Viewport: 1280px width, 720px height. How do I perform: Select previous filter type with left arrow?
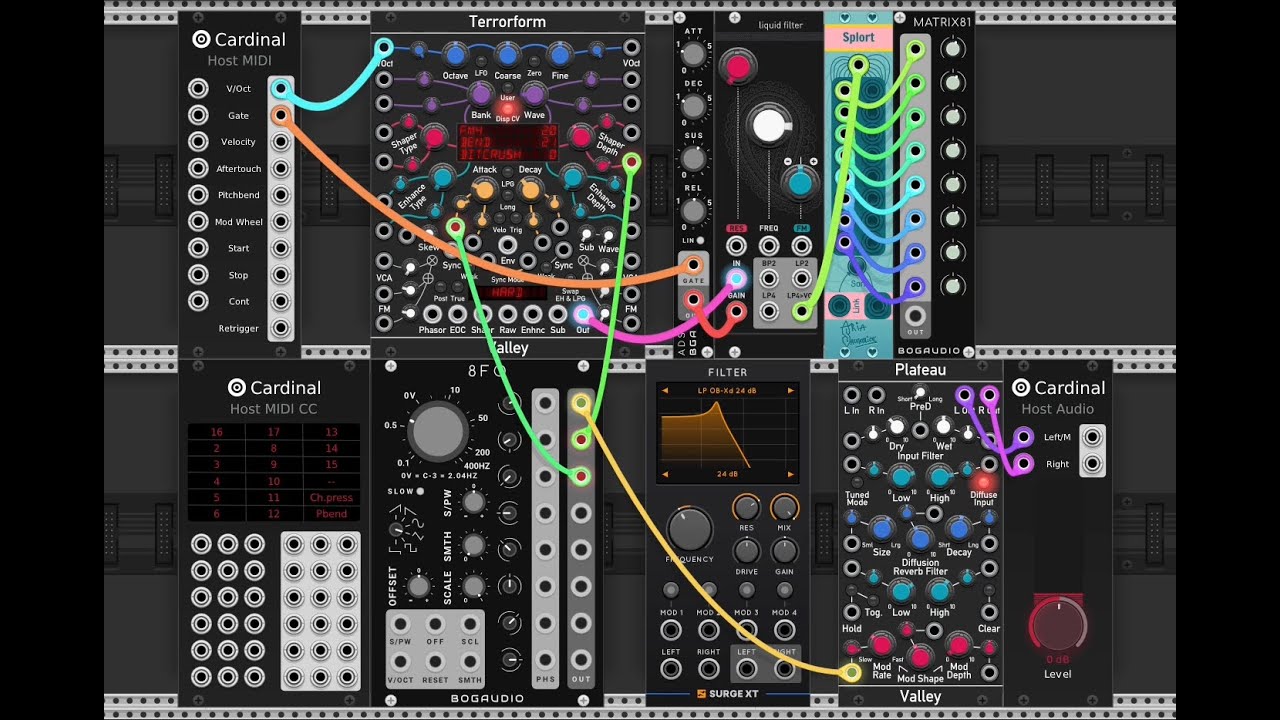(663, 390)
